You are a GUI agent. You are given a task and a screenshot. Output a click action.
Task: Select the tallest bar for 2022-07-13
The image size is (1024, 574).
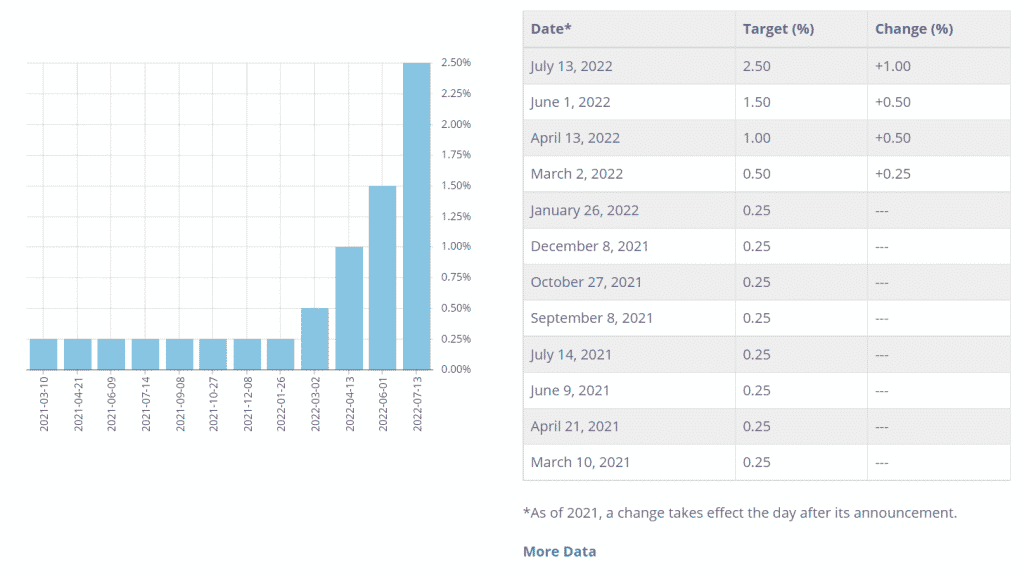coord(416,215)
